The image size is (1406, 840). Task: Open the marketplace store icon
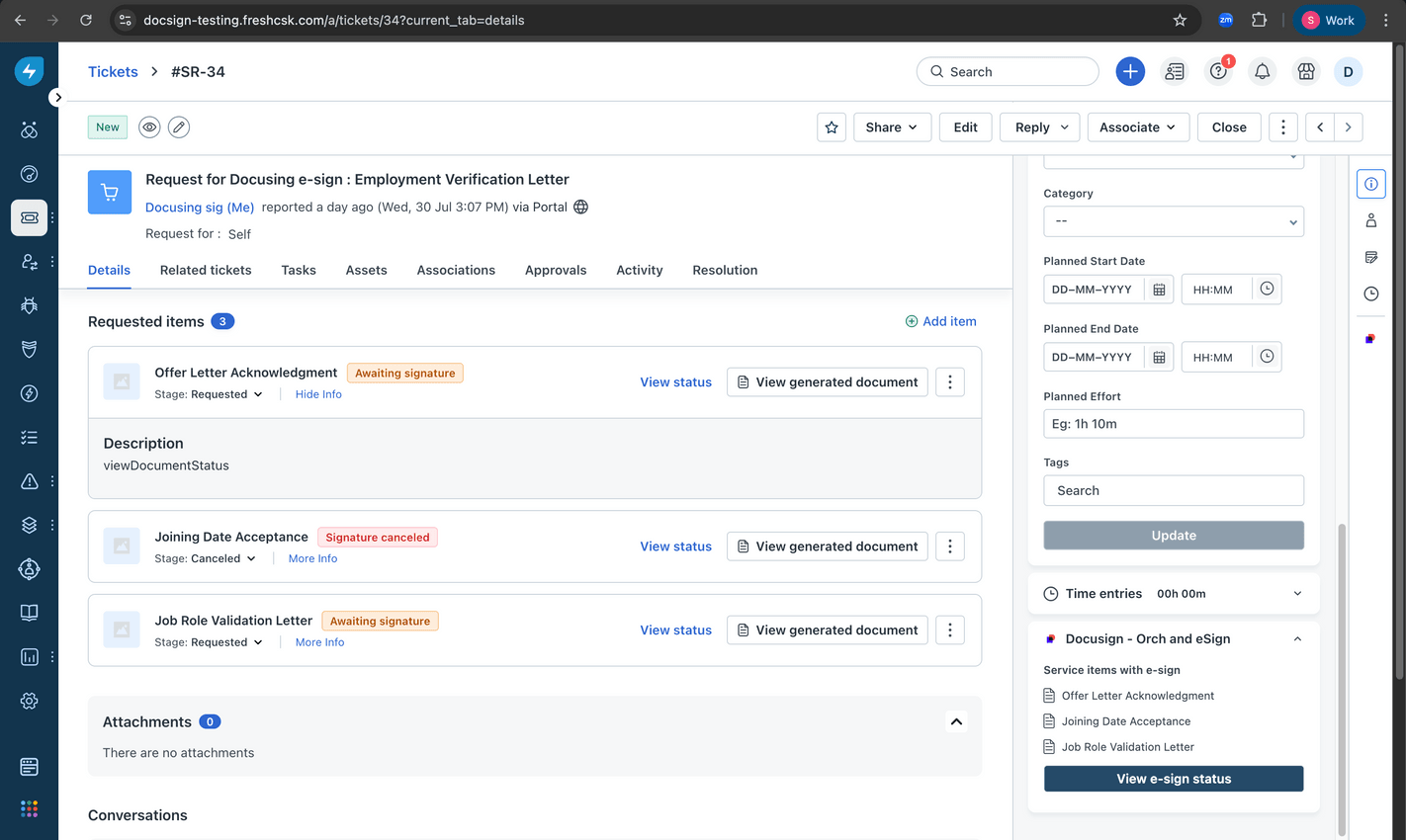[x=1306, y=71]
